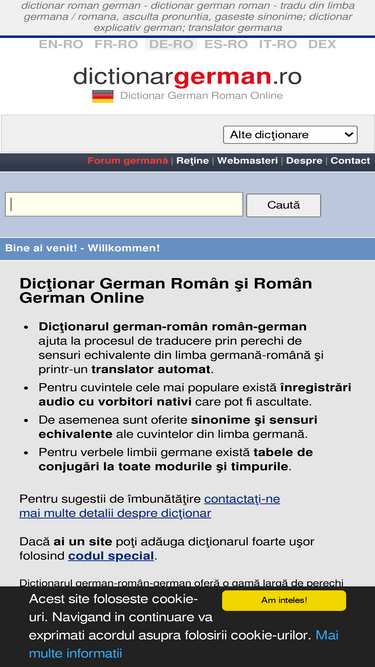The image size is (375, 667).
Task: Switch to the EN-RO dictionary tab
Action: click(61, 44)
